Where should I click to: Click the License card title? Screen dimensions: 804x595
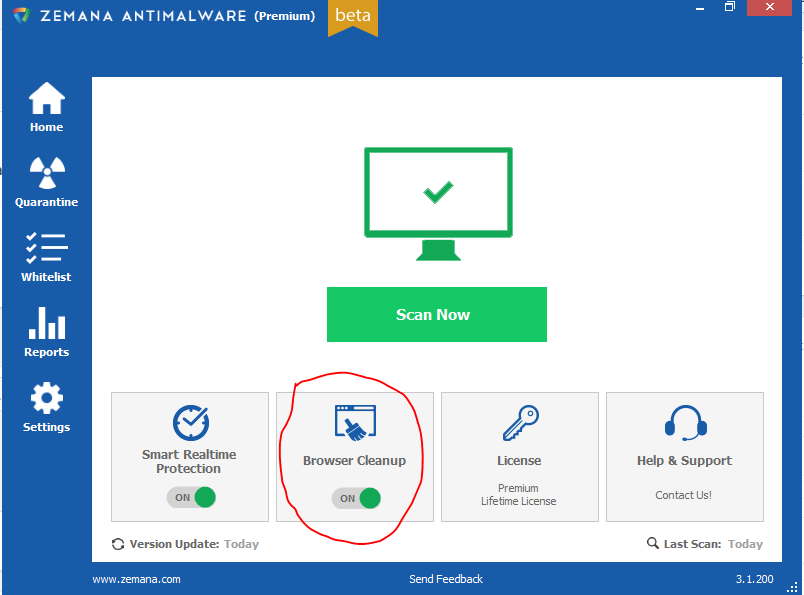coord(519,461)
